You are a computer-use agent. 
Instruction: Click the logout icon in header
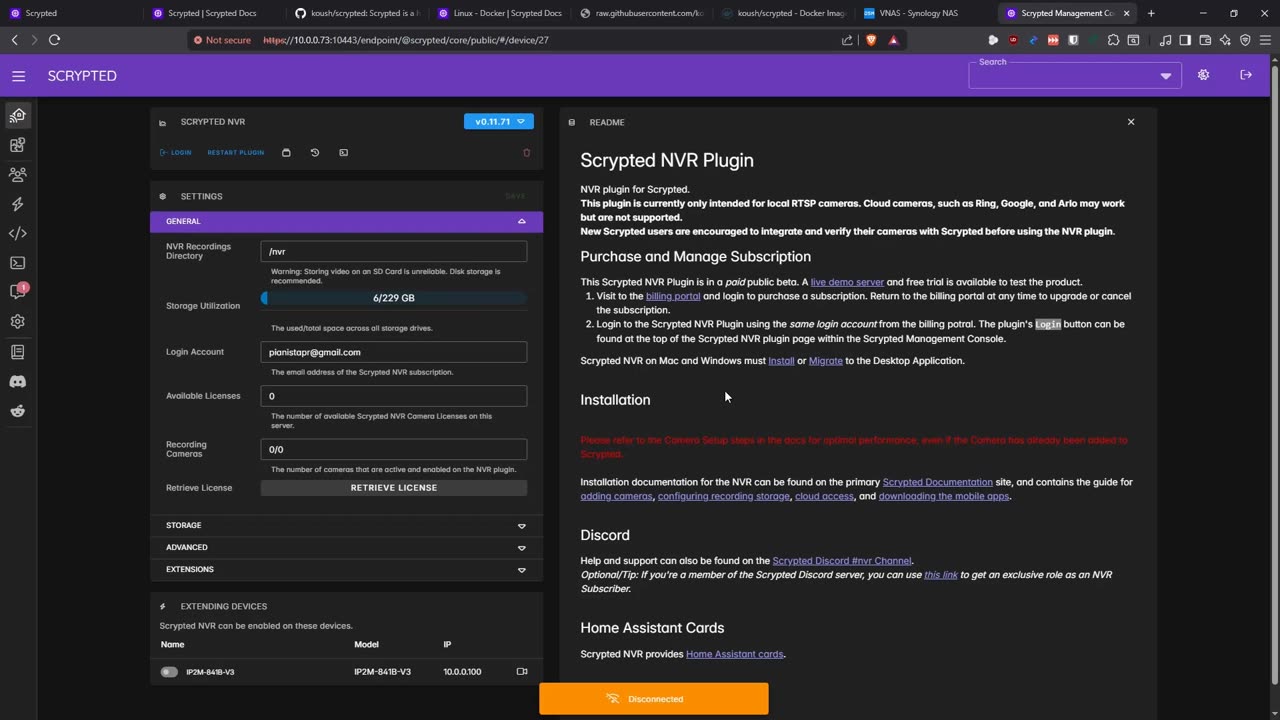coord(1245,75)
